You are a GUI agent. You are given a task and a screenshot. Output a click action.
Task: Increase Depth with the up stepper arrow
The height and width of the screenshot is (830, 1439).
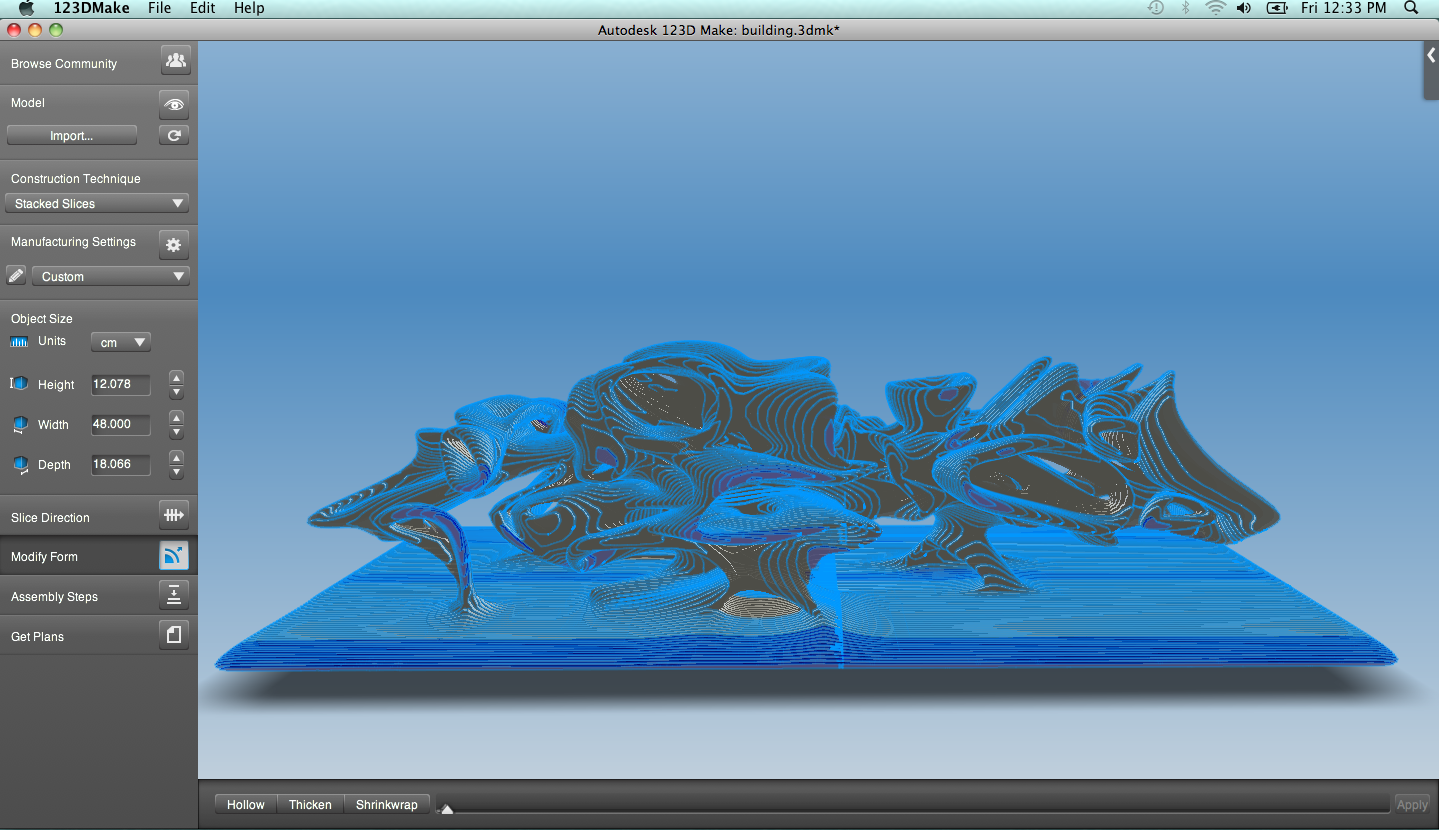[x=176, y=458]
